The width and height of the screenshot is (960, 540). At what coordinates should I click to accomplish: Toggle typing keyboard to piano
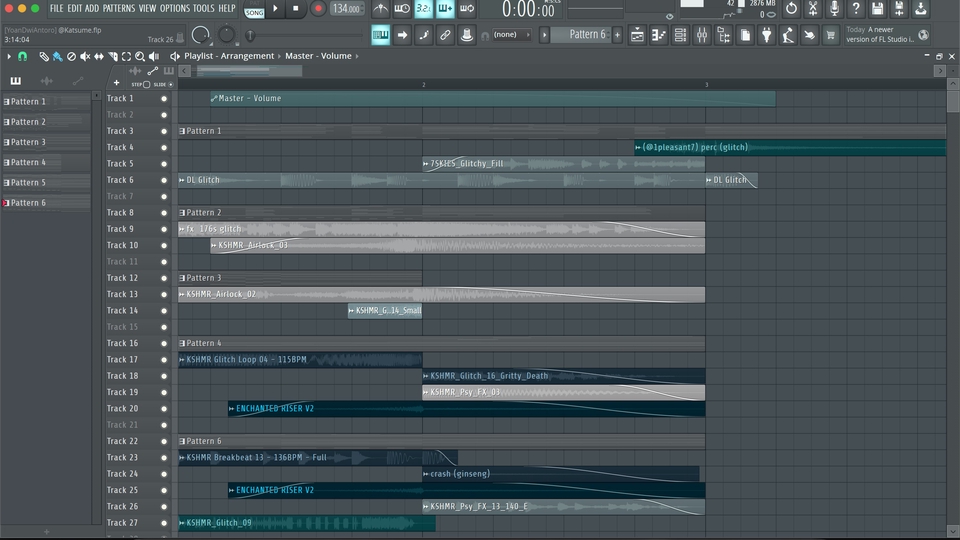tap(380, 35)
